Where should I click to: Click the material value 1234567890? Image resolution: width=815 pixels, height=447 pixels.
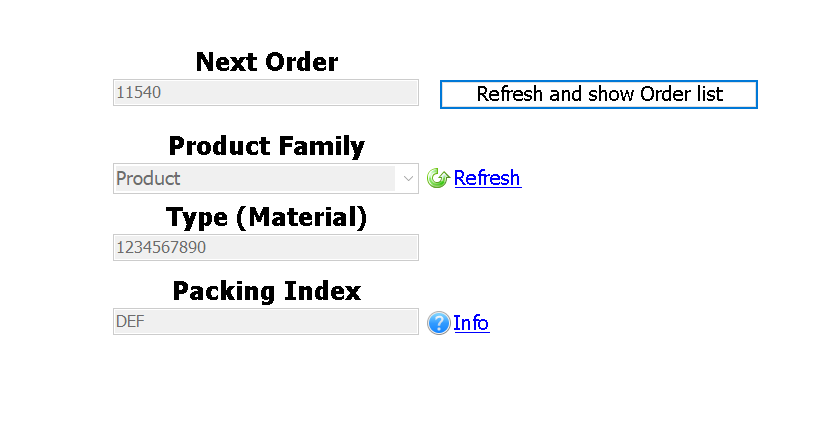click(161, 247)
